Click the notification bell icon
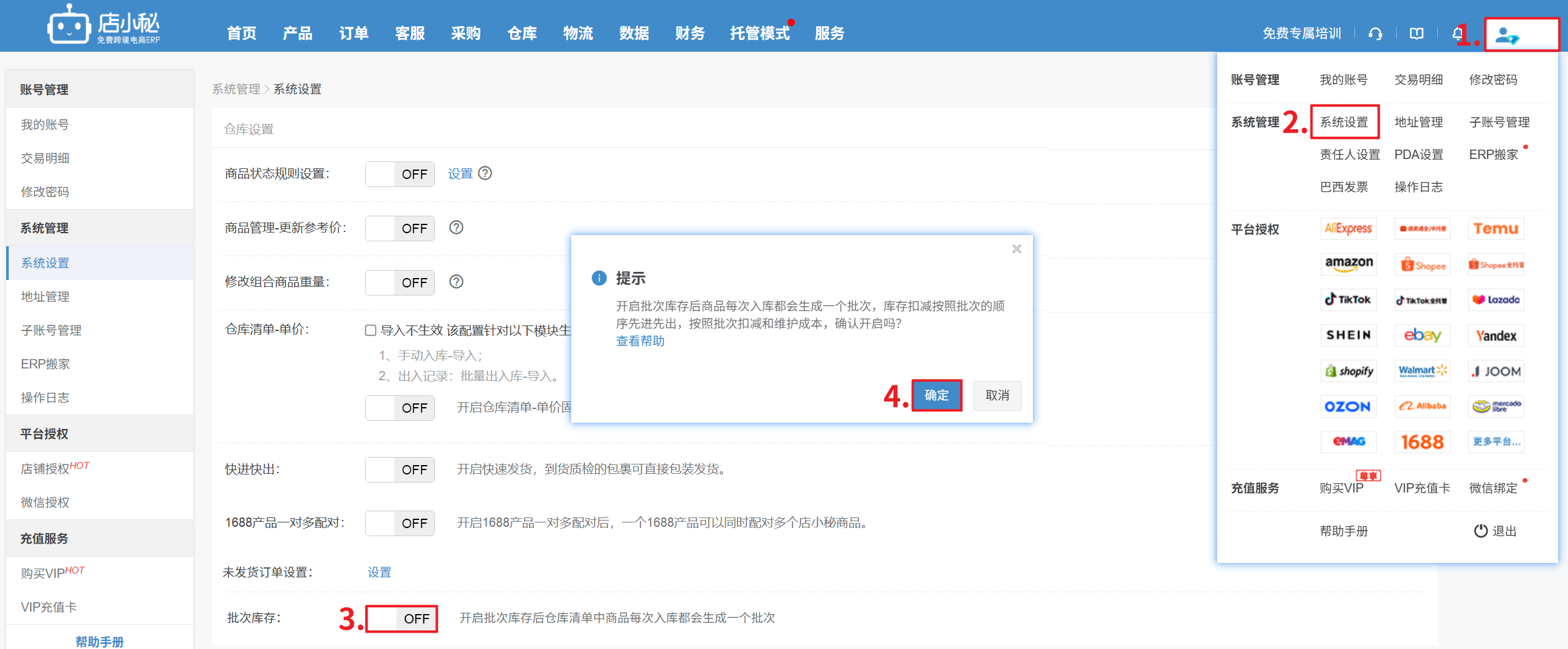The width and height of the screenshot is (1568, 649). (1457, 34)
